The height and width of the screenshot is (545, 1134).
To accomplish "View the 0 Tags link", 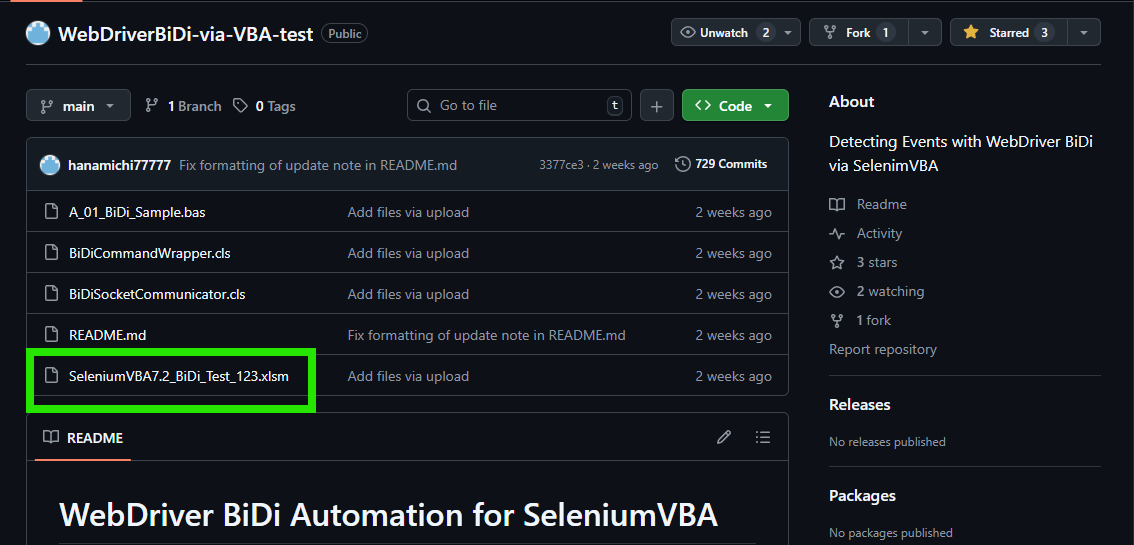I will (264, 106).
